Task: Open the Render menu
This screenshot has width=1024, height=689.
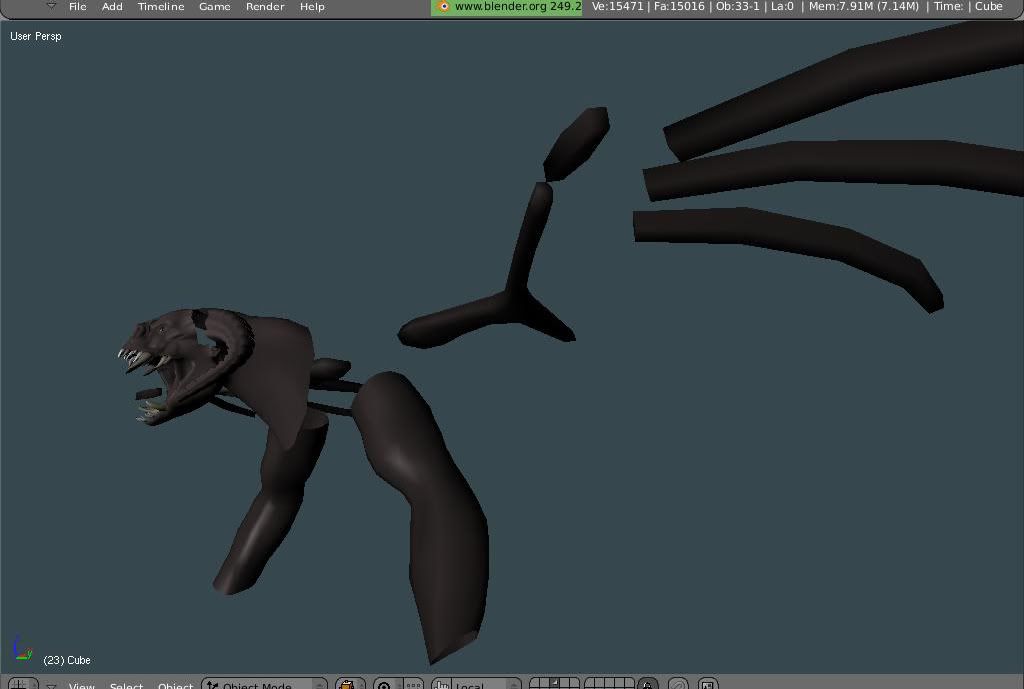Action: point(265,7)
